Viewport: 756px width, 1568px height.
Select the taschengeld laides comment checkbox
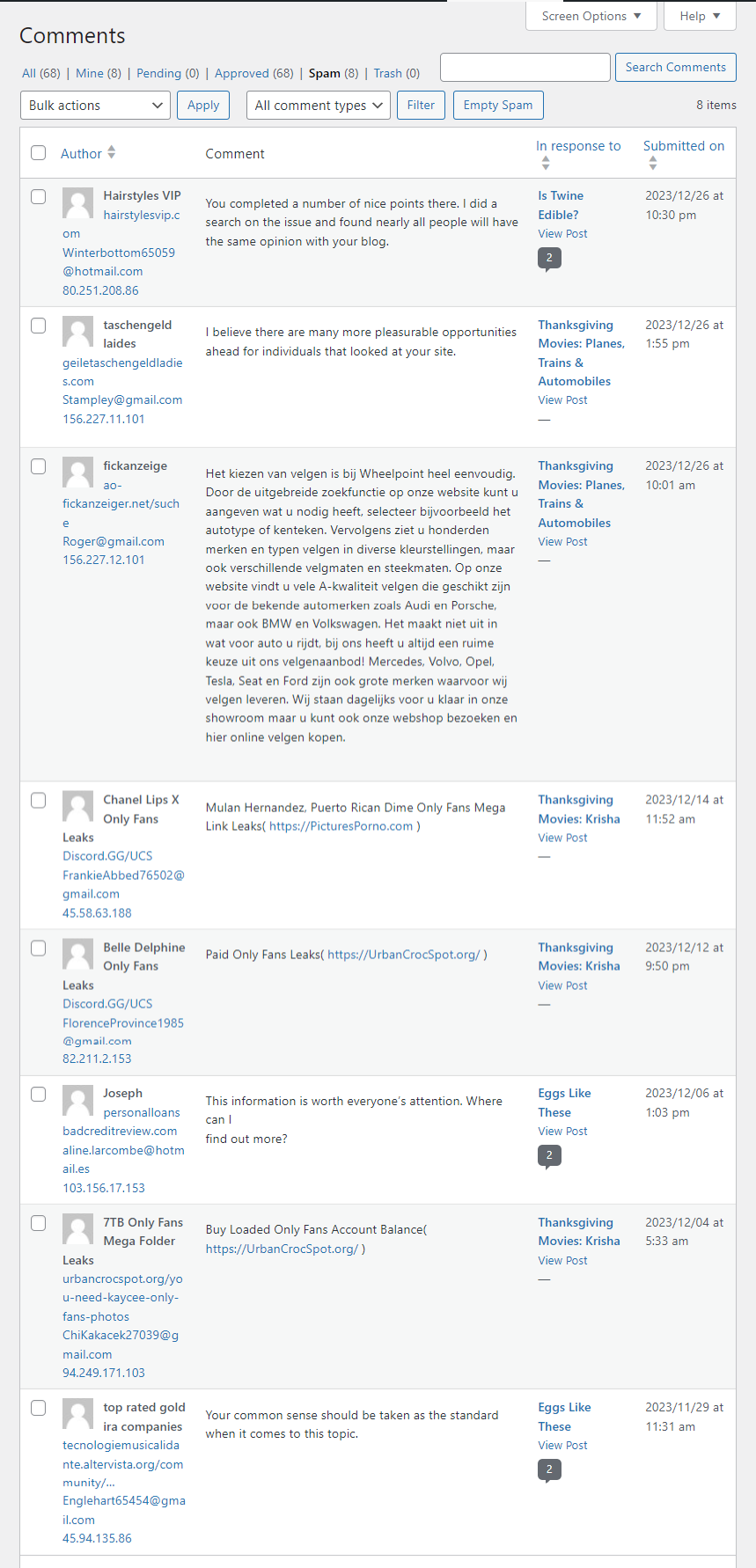coord(39,326)
